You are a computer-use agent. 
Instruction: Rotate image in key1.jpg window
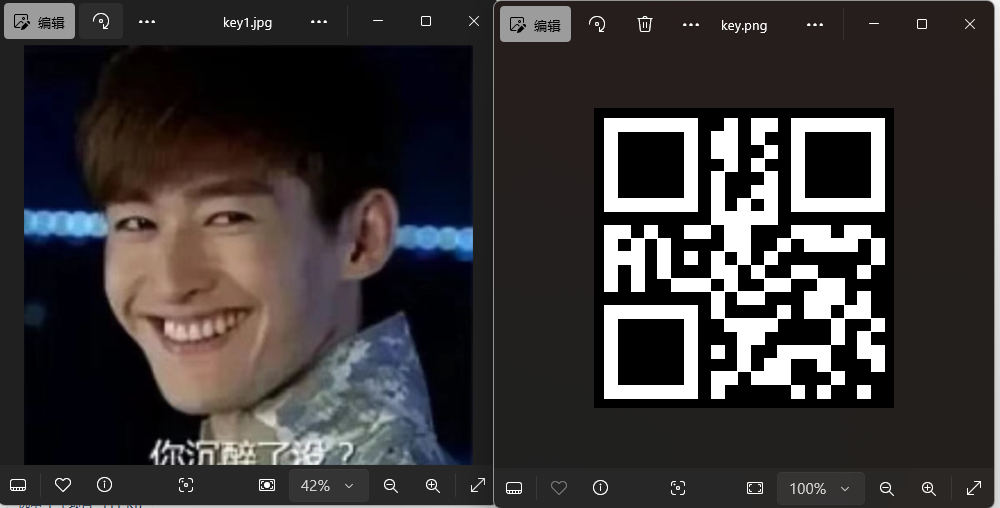pyautogui.click(x=101, y=22)
